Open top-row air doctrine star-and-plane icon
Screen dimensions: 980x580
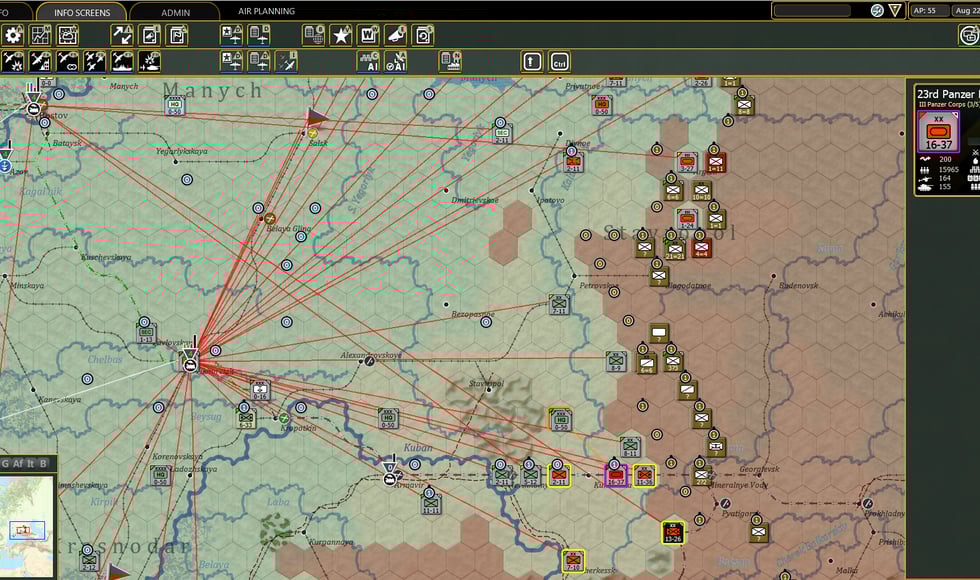pyautogui.click(x=231, y=35)
